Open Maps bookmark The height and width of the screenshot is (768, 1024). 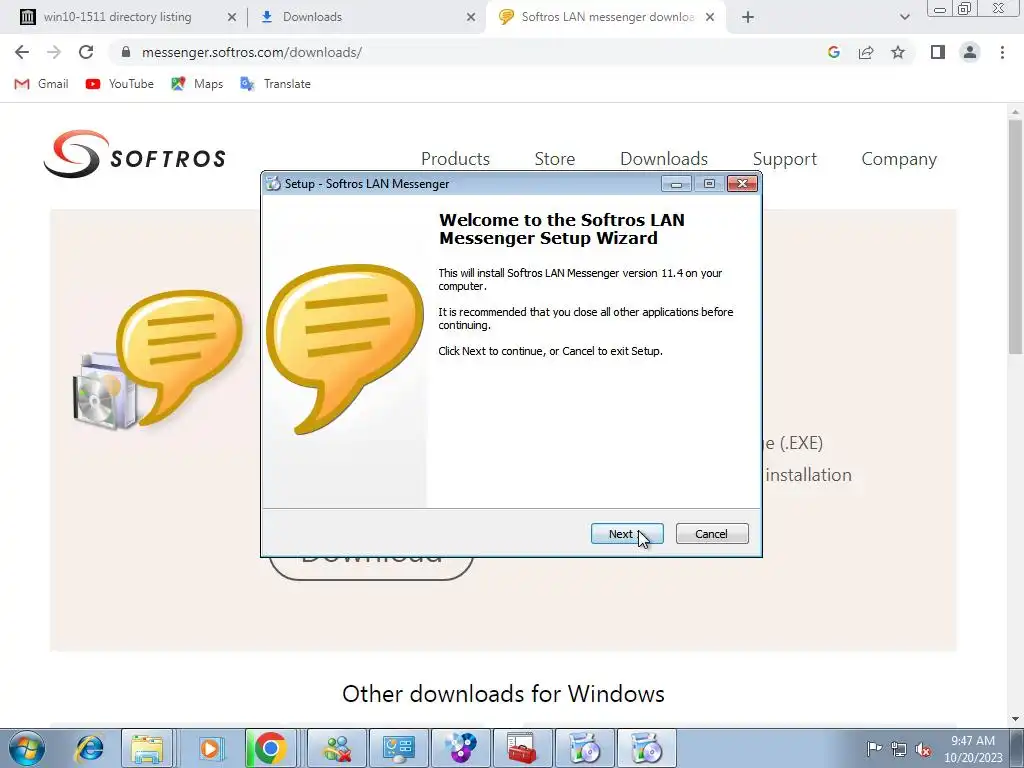click(x=197, y=84)
